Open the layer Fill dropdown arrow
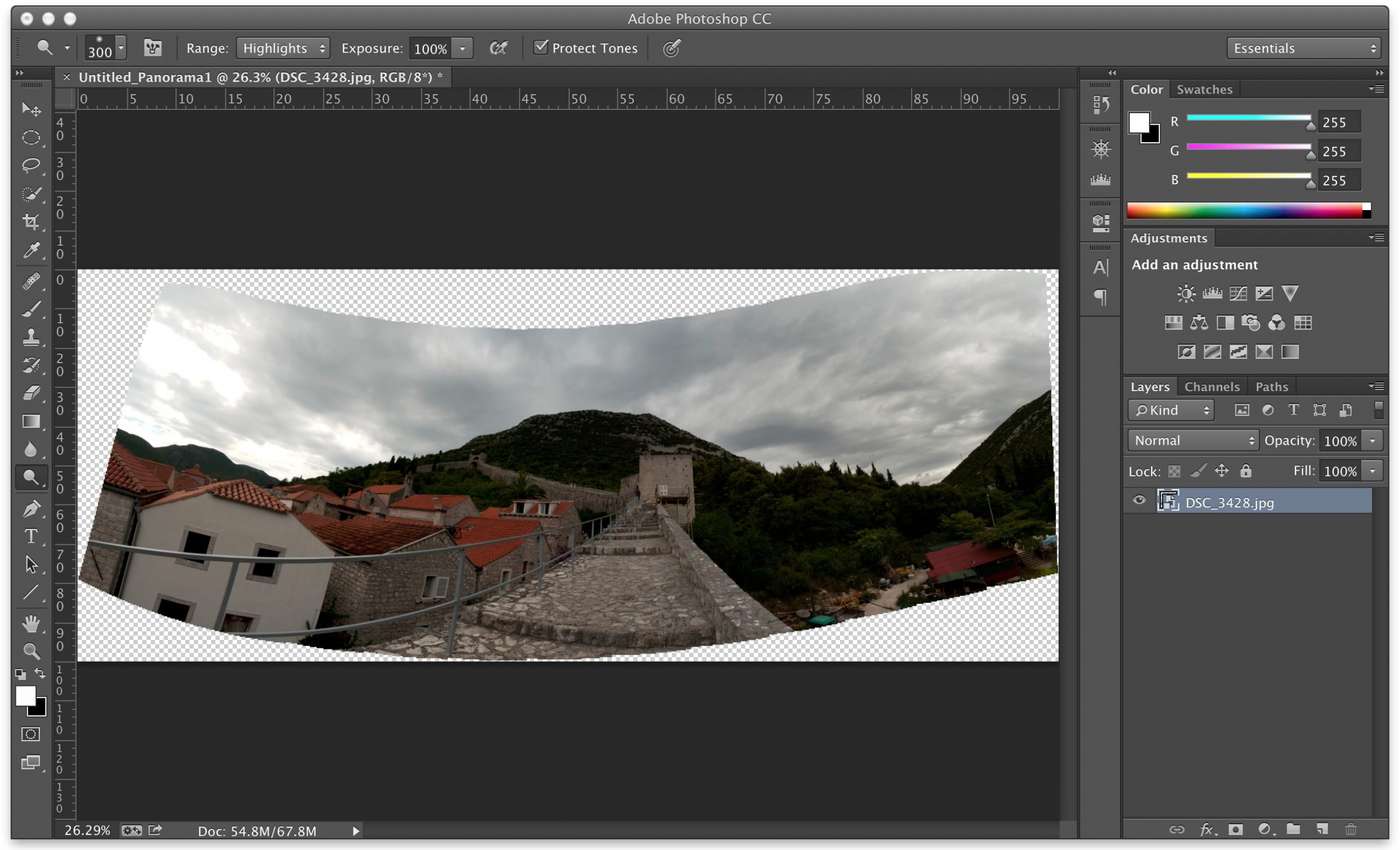Viewport: 1400px width, 850px height. (x=1373, y=470)
